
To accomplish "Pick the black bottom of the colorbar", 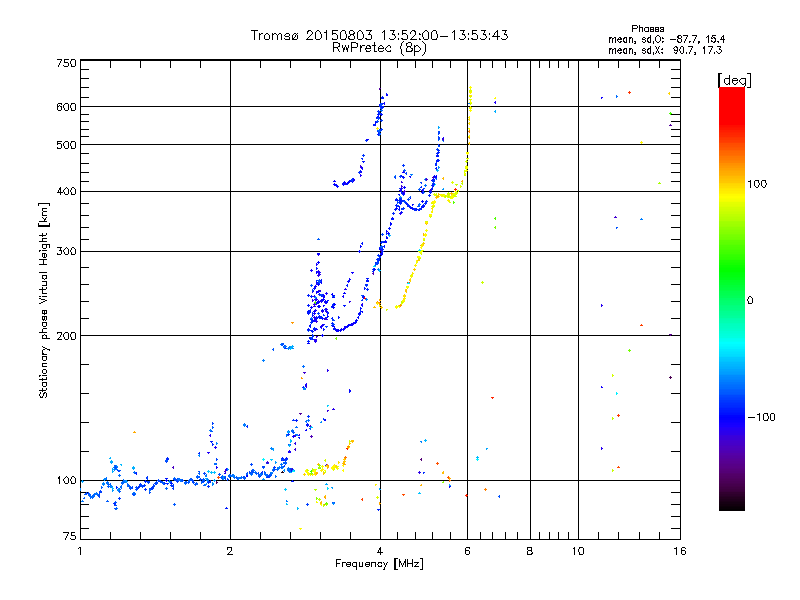I will point(732,504).
